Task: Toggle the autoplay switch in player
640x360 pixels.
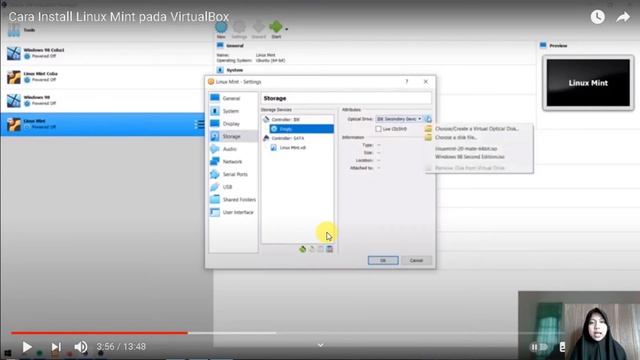Action: click(x=538, y=347)
